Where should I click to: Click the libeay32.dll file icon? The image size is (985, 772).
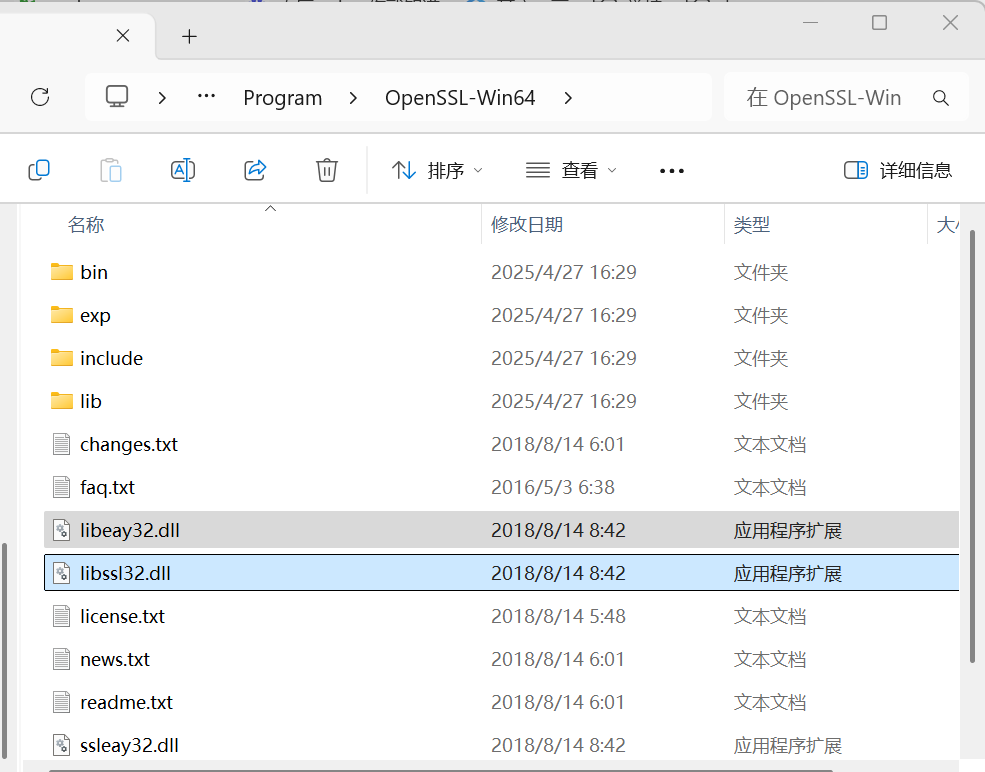click(x=62, y=530)
